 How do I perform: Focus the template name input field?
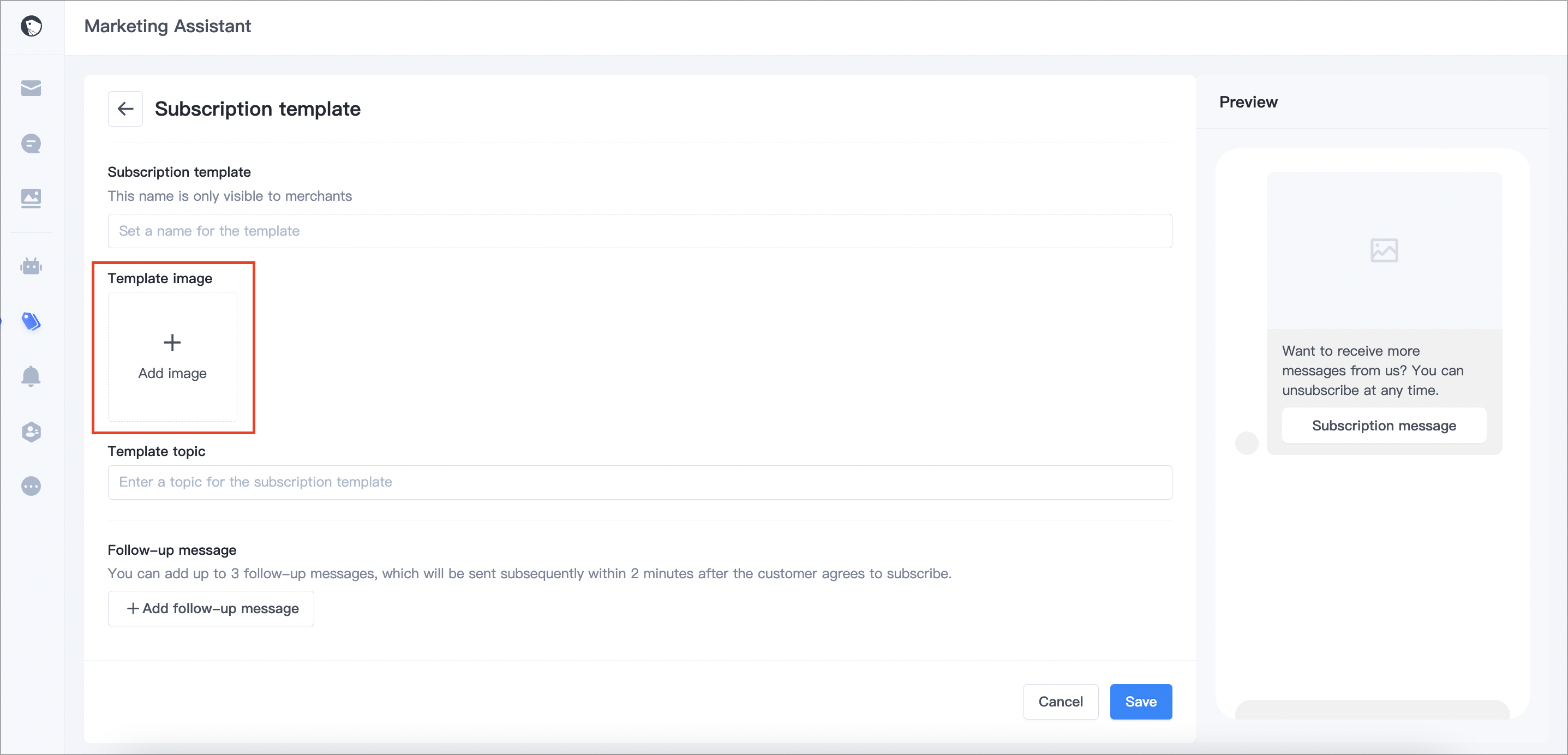click(640, 231)
